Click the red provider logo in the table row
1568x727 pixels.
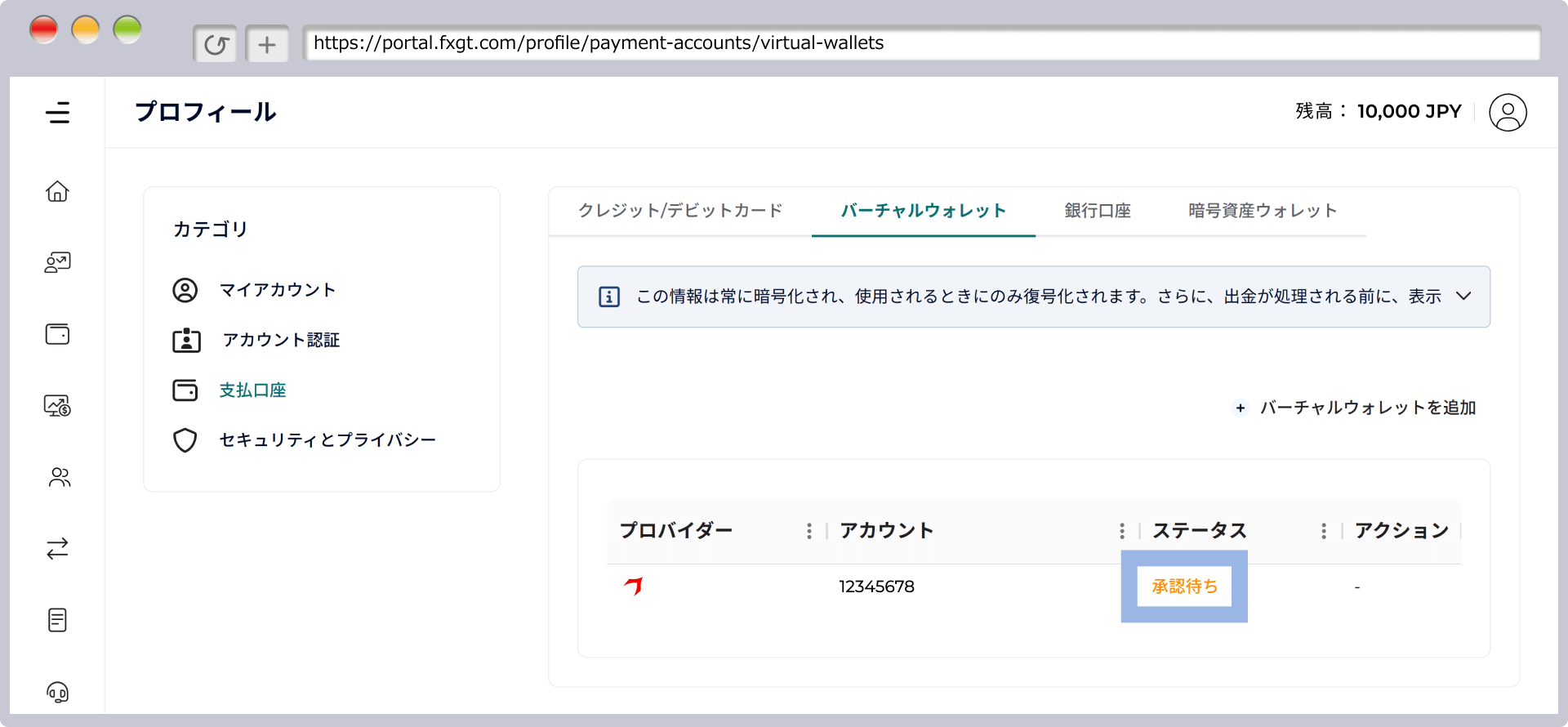click(634, 586)
